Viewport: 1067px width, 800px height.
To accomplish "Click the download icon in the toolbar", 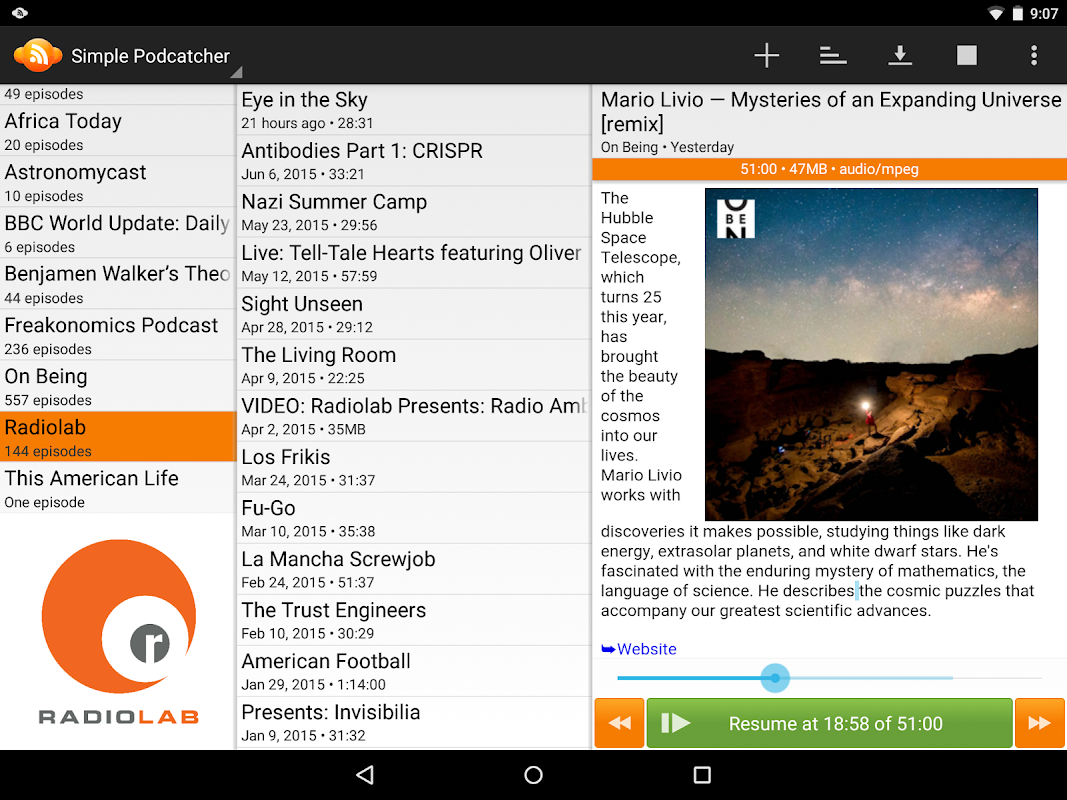I will pos(900,56).
